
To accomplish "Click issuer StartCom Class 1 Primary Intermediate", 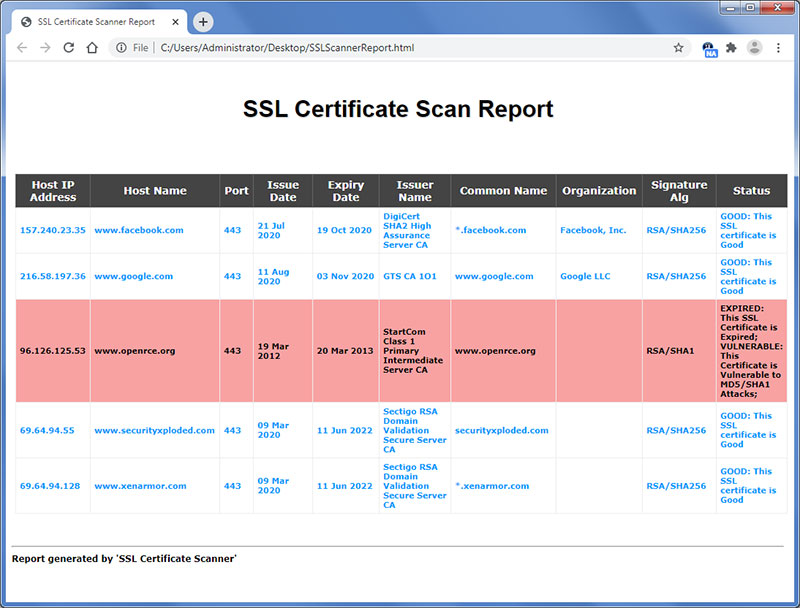I will pos(413,351).
